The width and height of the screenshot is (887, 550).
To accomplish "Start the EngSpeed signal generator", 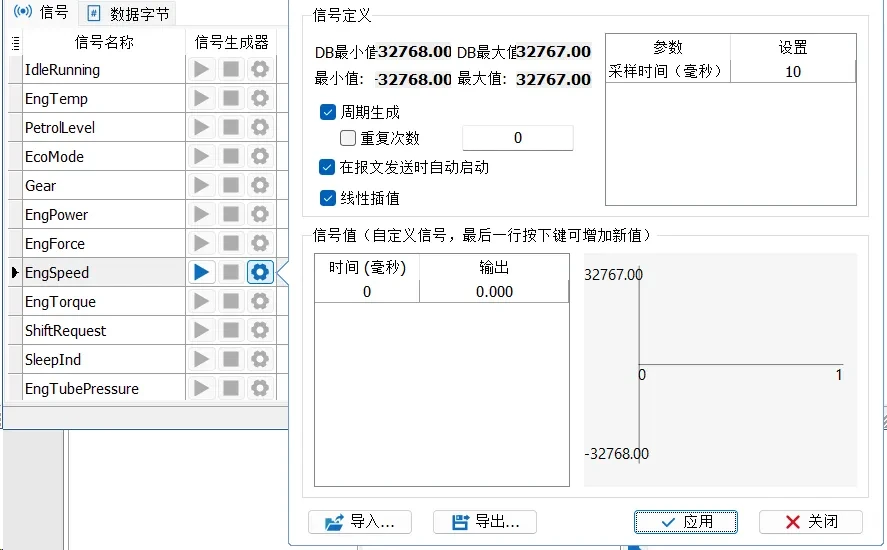I will coord(202,272).
